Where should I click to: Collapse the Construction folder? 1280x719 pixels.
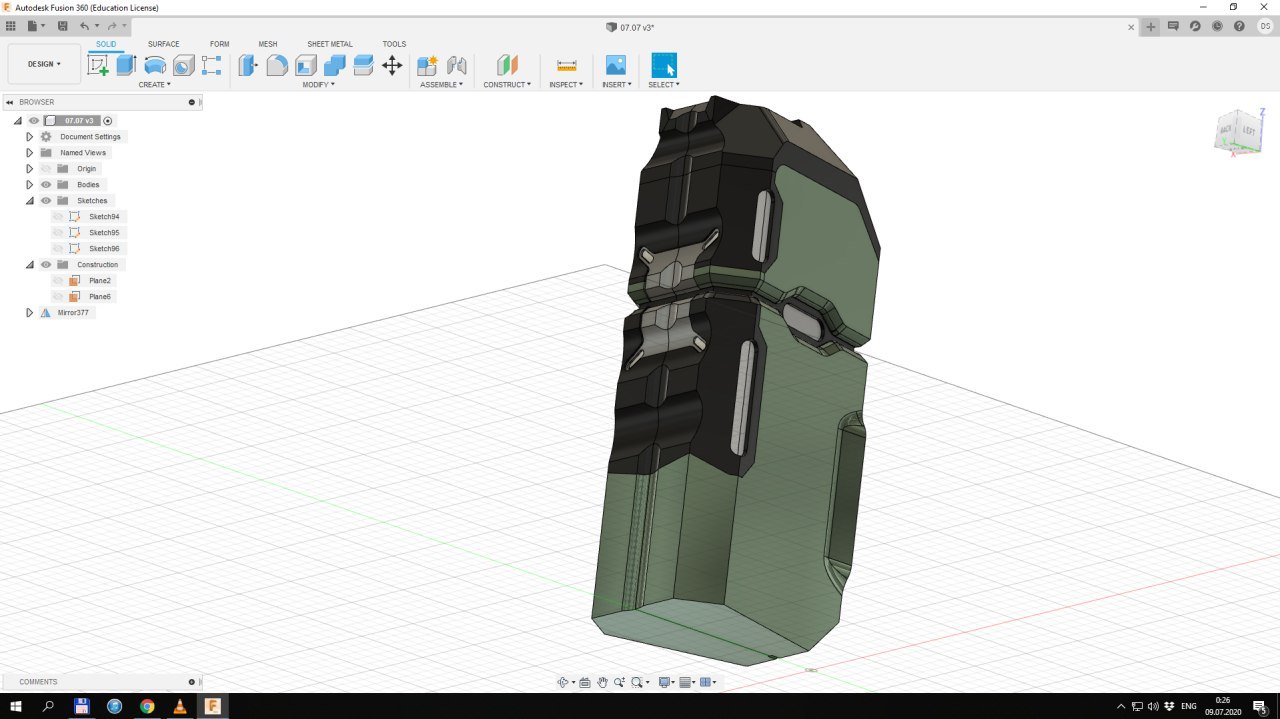[30, 264]
